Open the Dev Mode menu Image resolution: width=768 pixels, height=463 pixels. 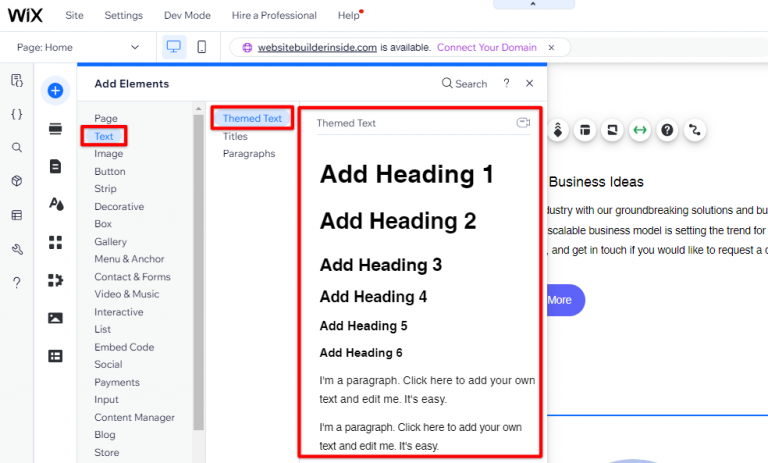pos(187,16)
